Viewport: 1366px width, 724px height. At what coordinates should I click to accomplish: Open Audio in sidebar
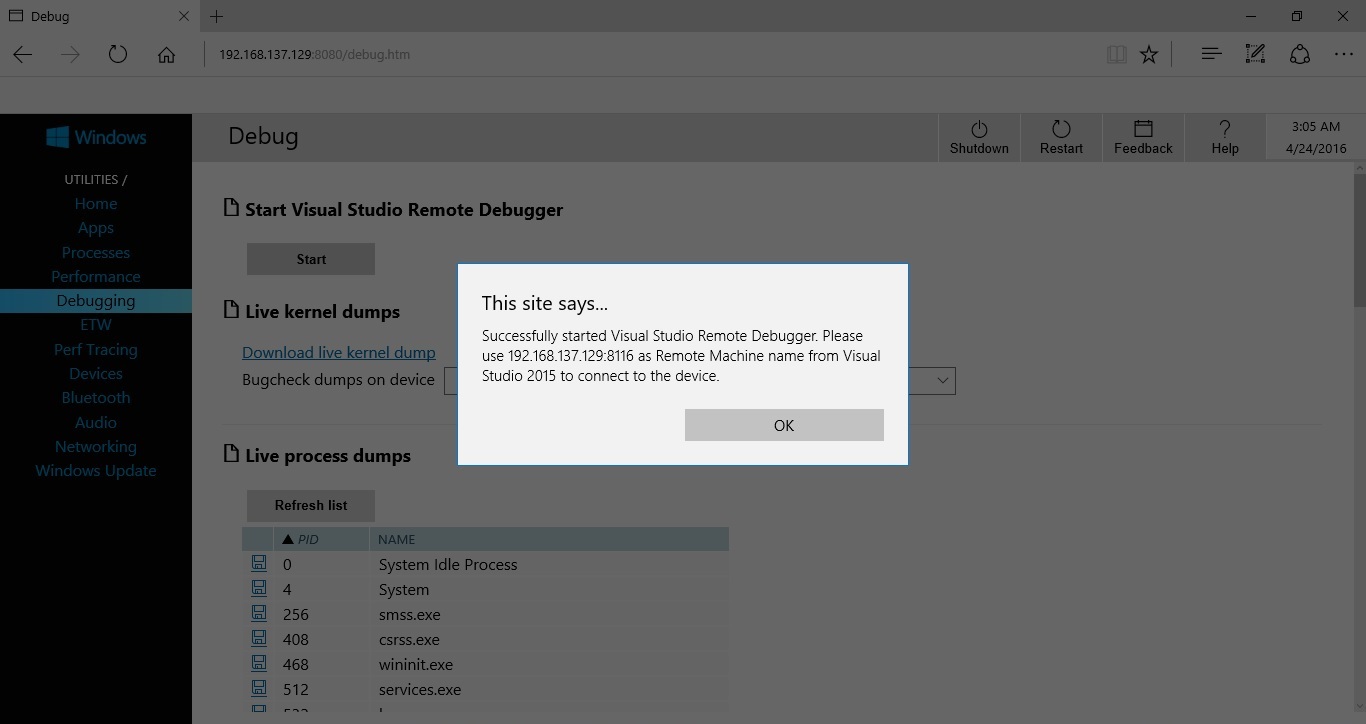pos(96,422)
